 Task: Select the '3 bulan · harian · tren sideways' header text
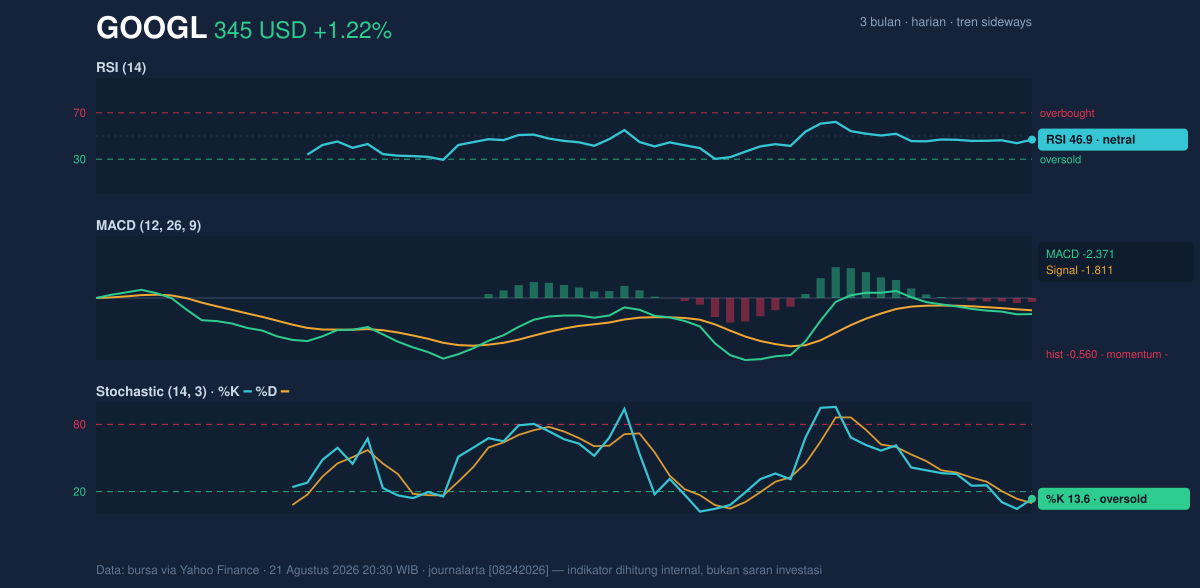[945, 22]
